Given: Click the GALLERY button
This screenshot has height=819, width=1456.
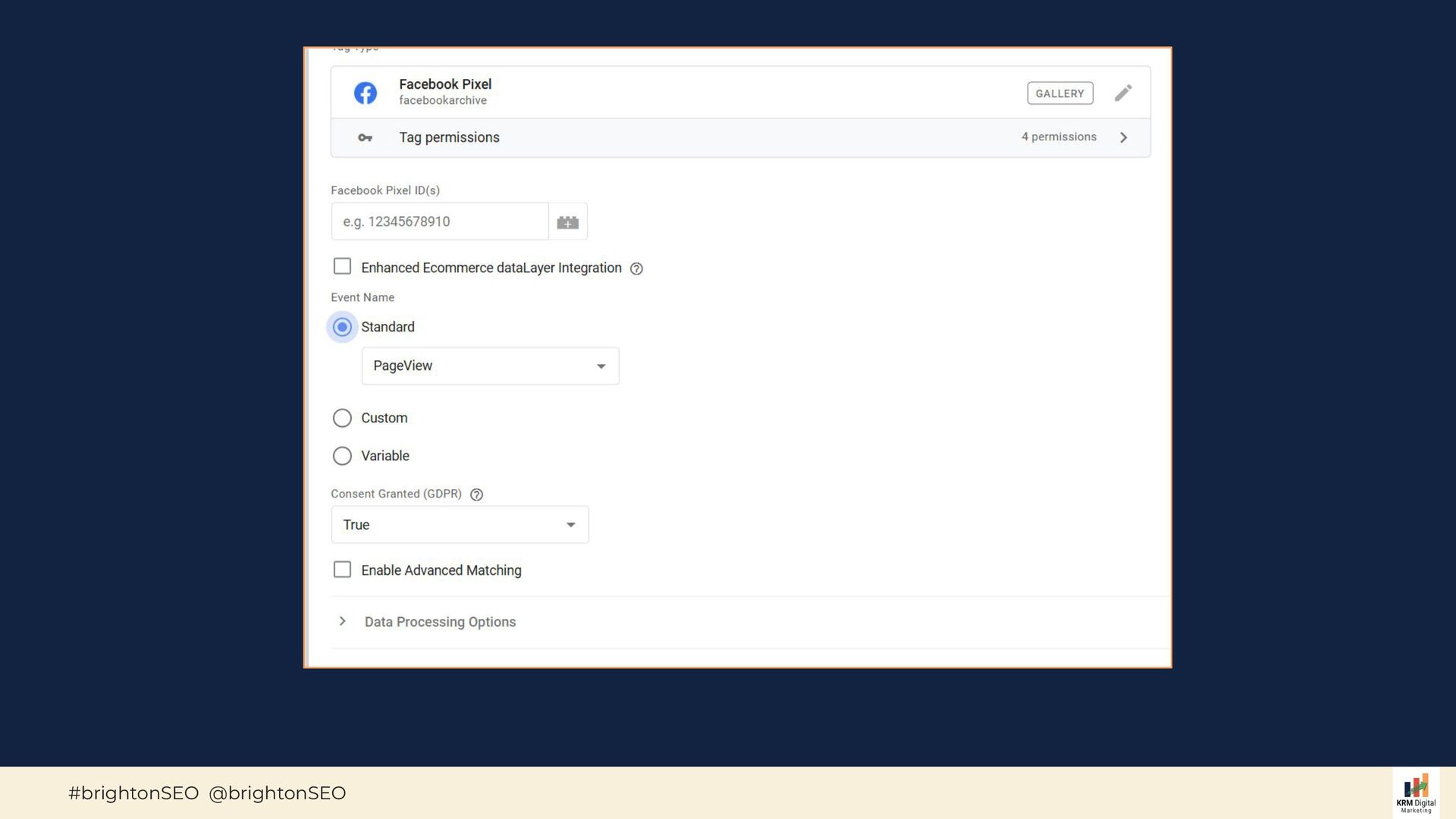Looking at the screenshot, I should (x=1059, y=93).
